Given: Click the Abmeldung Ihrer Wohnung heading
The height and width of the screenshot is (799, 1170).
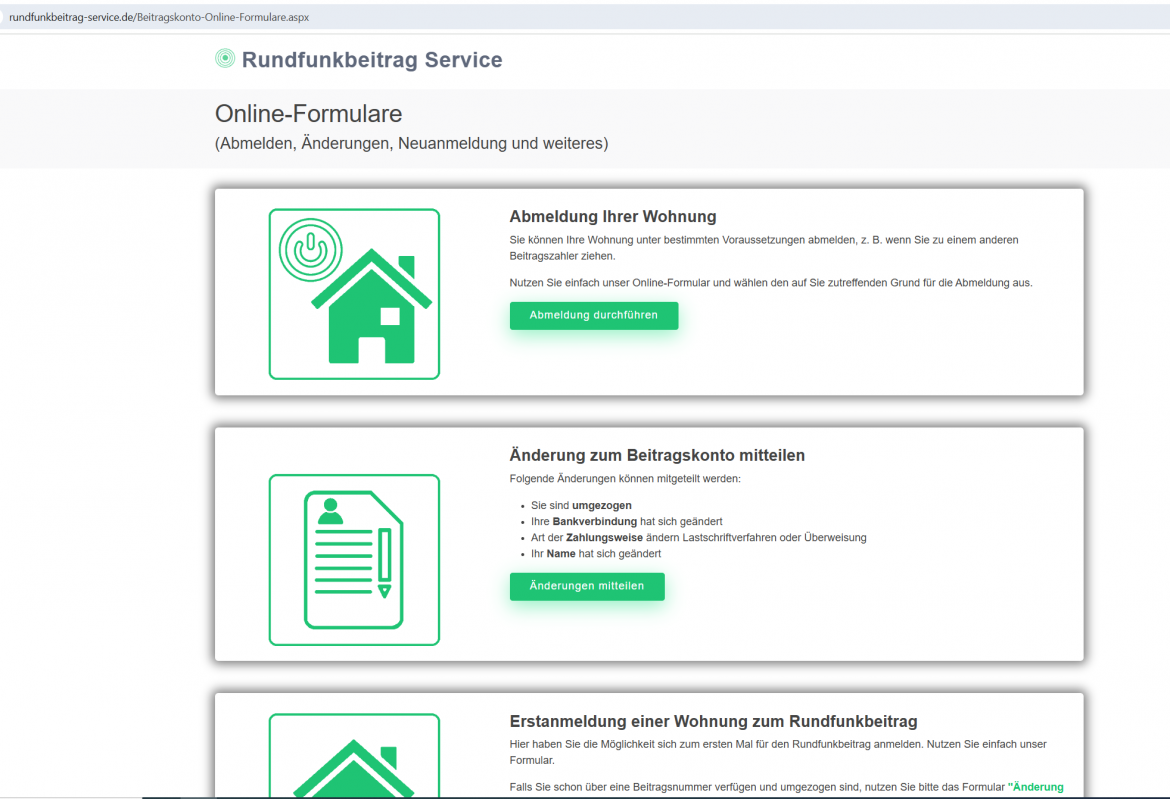Looking at the screenshot, I should tap(613, 216).
